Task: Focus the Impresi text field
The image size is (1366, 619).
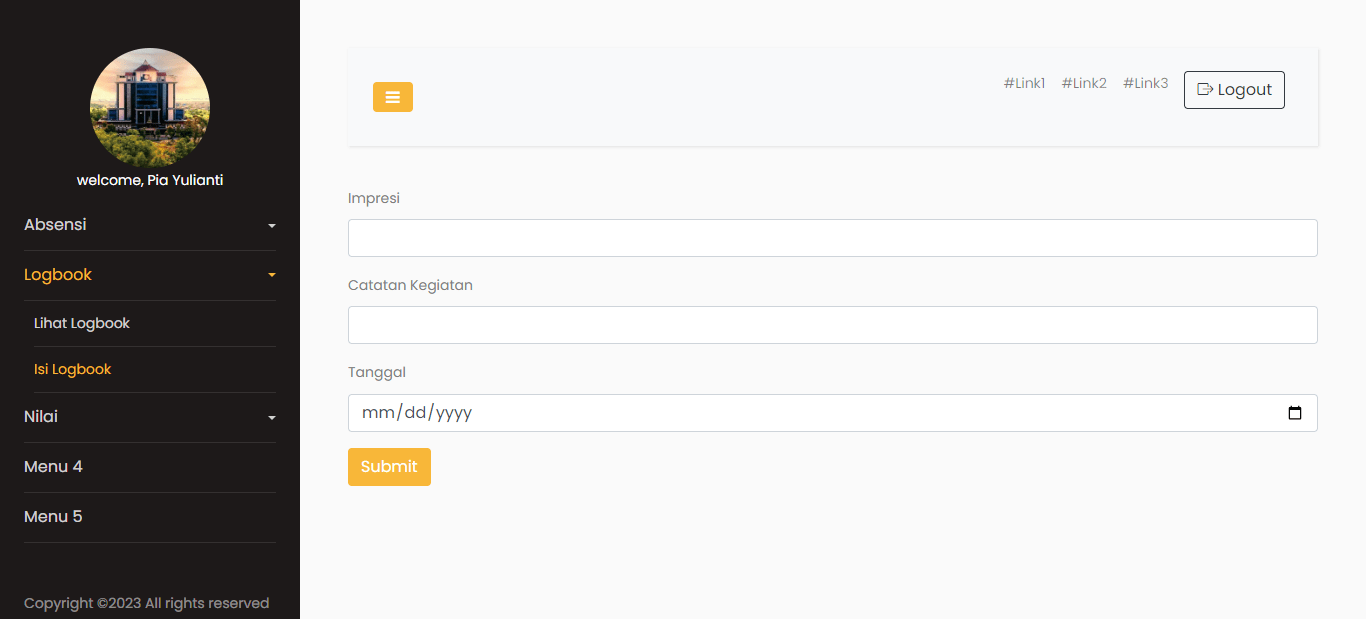Action: click(832, 238)
